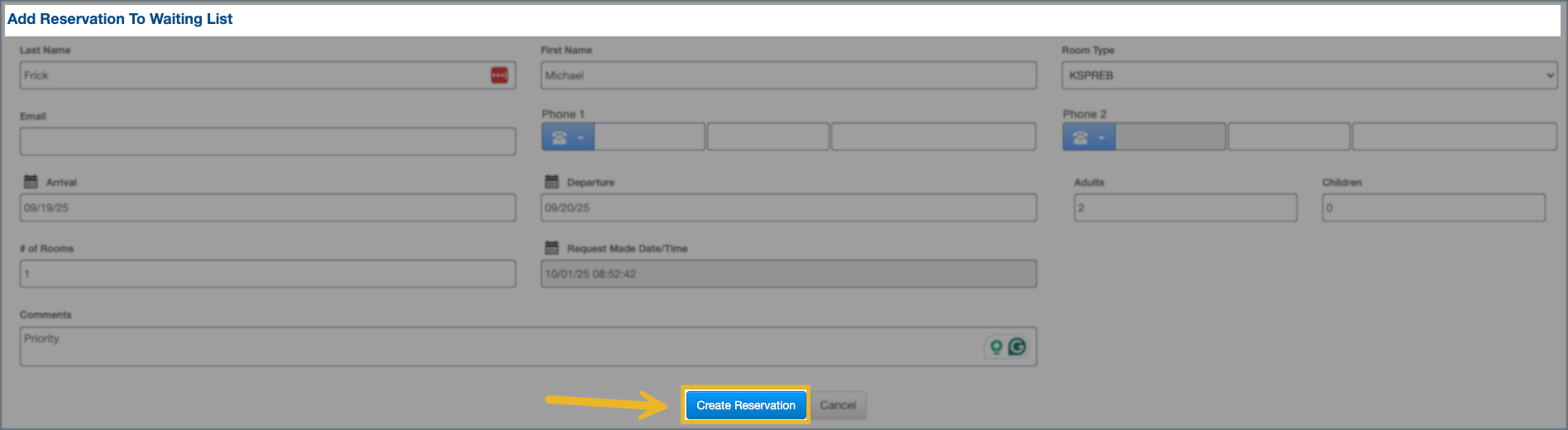Click the Phone 1 telephone icon
Screen dimensions: 1568x430
pos(559,137)
